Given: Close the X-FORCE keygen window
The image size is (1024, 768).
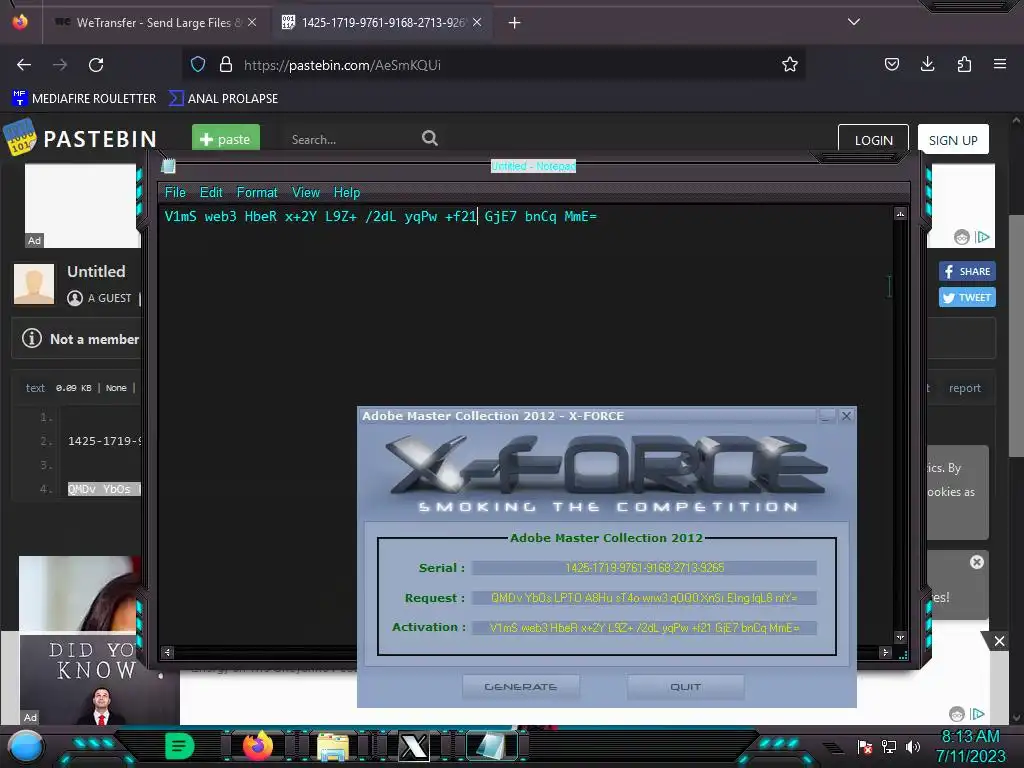Looking at the screenshot, I should 846,416.
